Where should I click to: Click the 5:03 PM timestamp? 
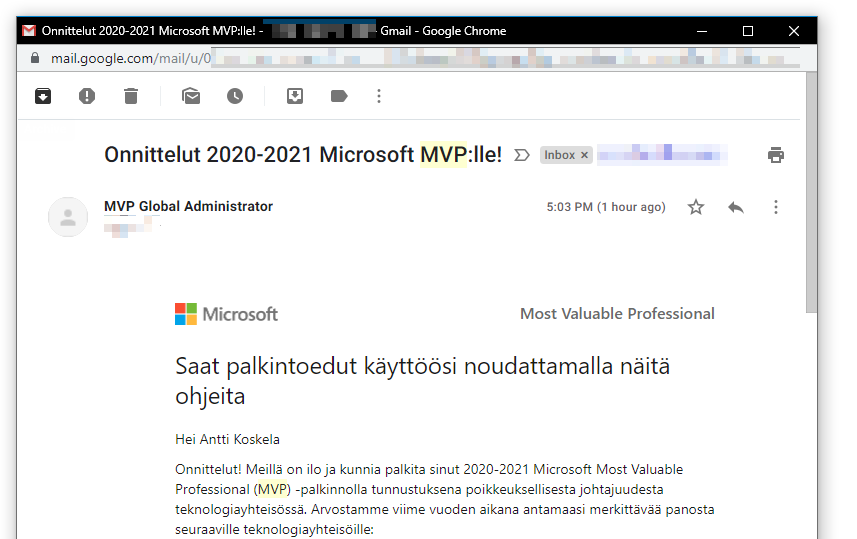coord(606,207)
